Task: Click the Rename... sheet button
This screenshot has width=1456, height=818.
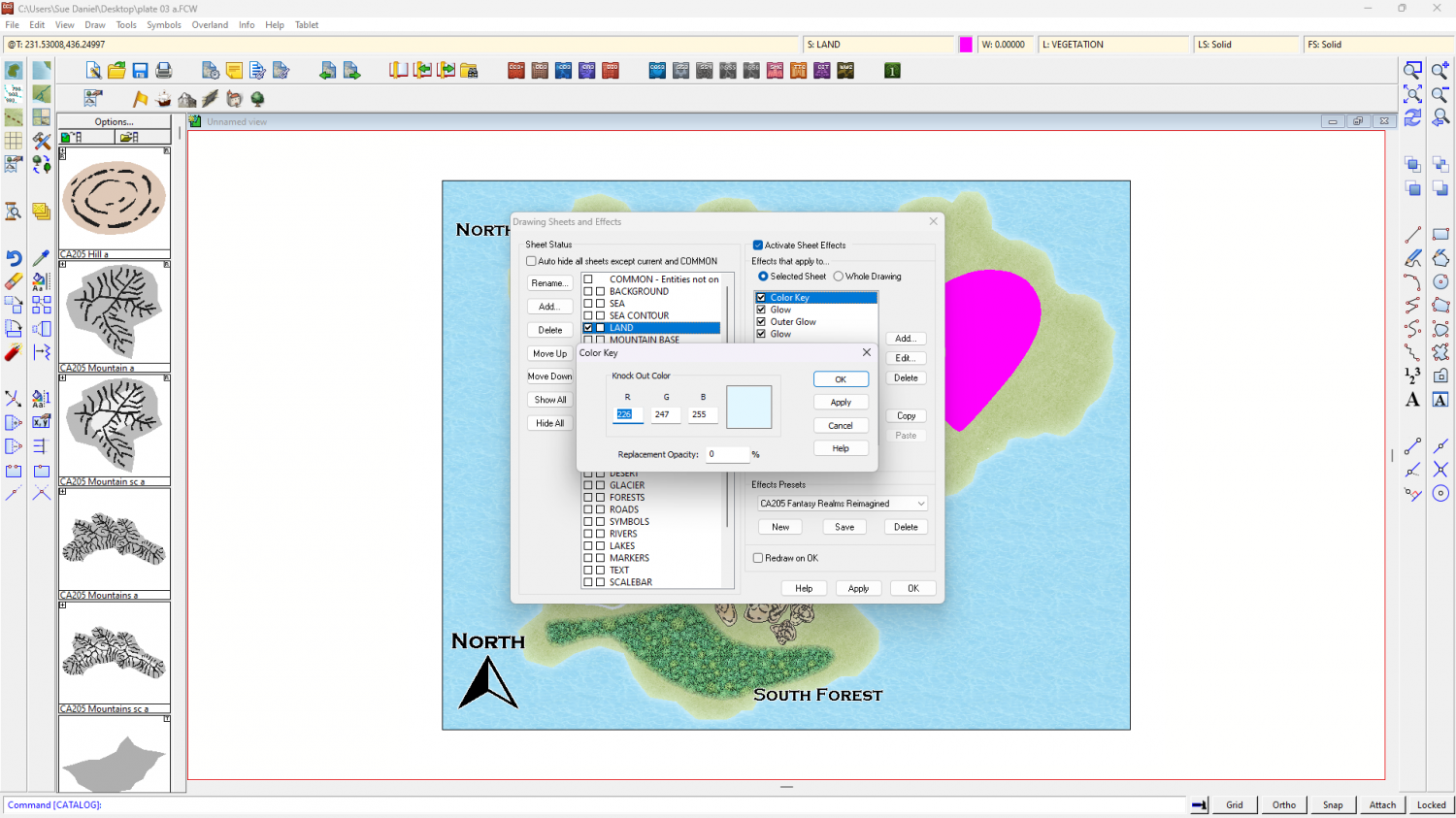Action: click(549, 283)
